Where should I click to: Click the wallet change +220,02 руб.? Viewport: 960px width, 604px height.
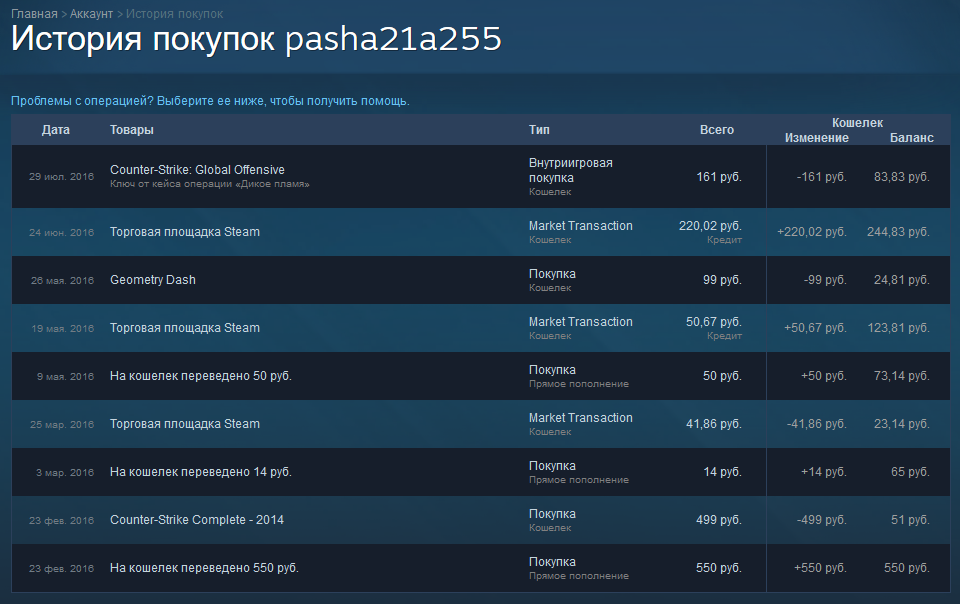pos(812,232)
